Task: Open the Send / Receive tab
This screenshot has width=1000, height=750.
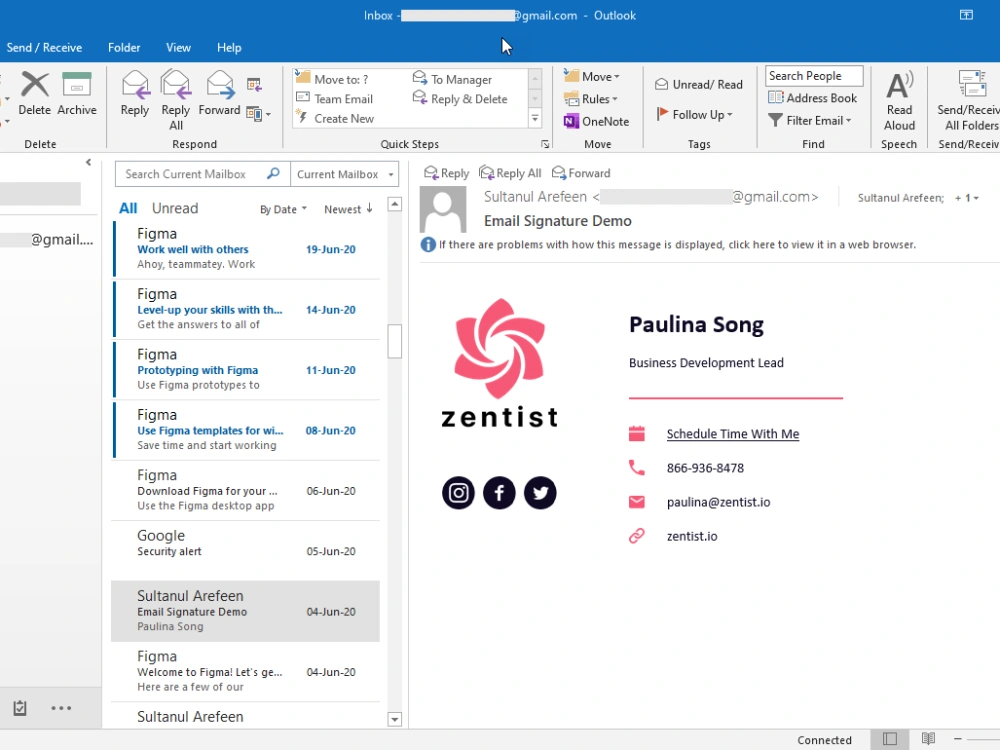Action: tap(44, 47)
